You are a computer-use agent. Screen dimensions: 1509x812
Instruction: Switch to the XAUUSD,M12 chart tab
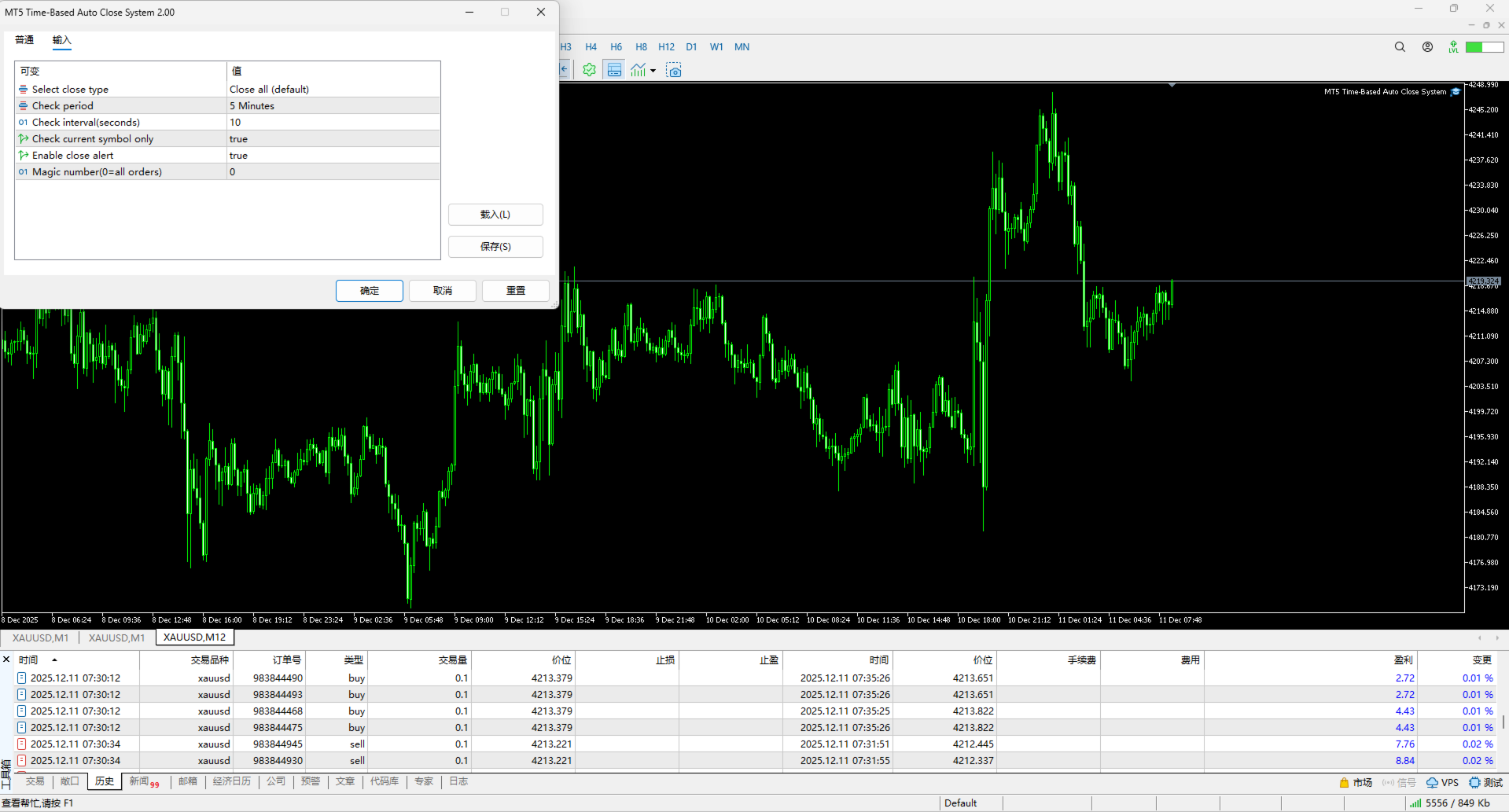pyautogui.click(x=194, y=637)
